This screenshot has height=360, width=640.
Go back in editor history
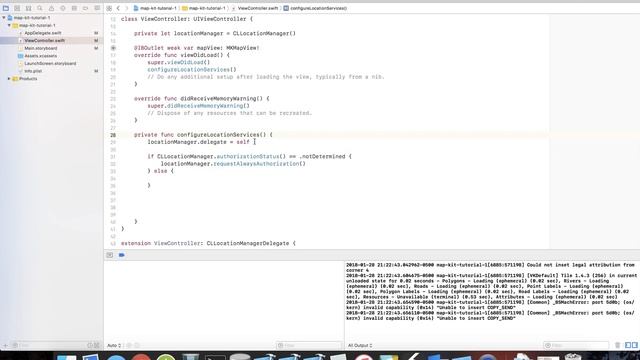[x=118, y=8]
